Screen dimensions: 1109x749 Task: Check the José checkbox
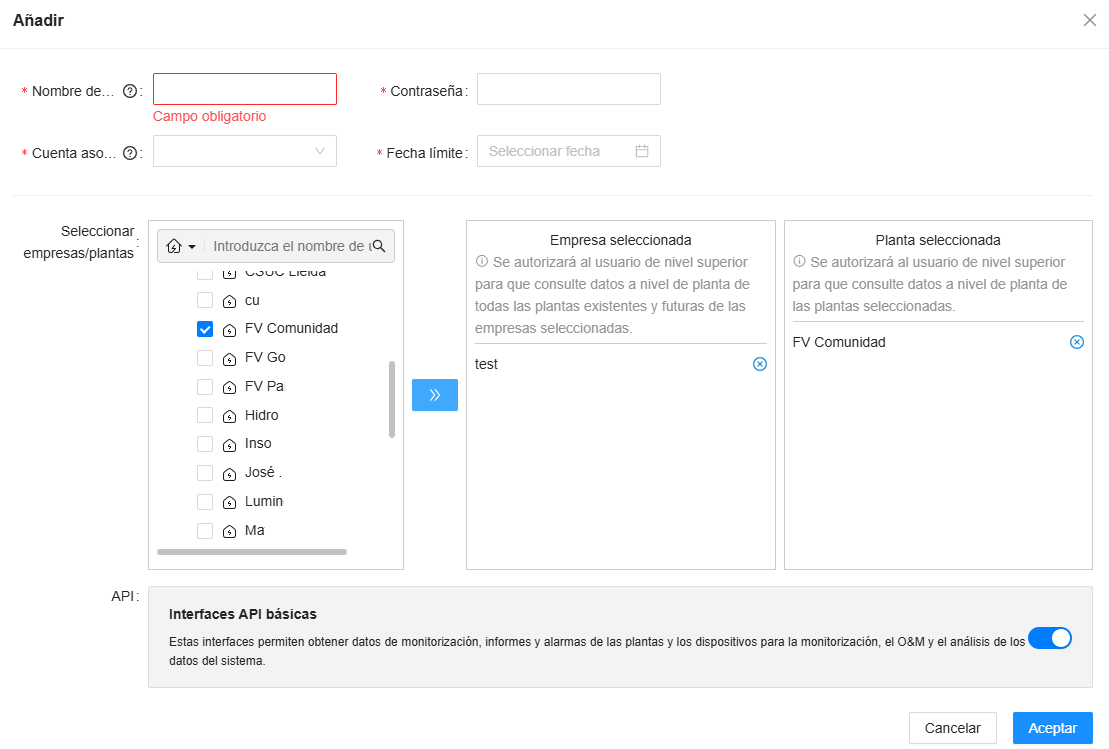pyautogui.click(x=204, y=472)
